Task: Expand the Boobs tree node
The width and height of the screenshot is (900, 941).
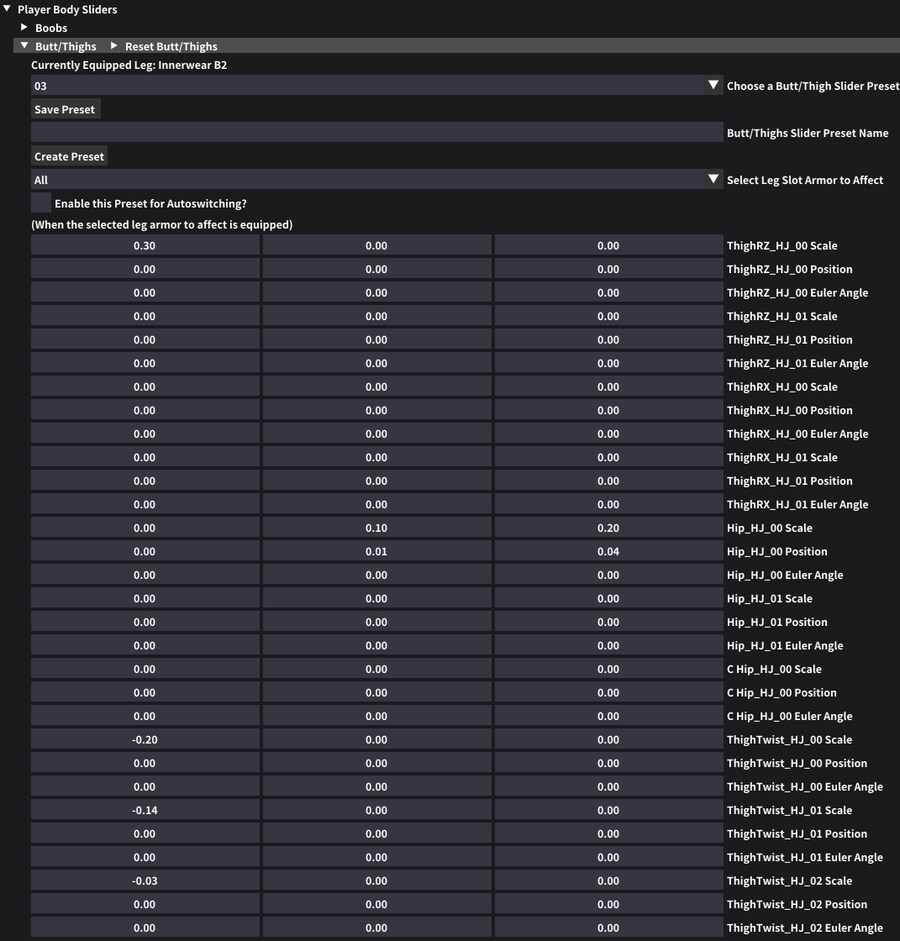Action: click(25, 28)
